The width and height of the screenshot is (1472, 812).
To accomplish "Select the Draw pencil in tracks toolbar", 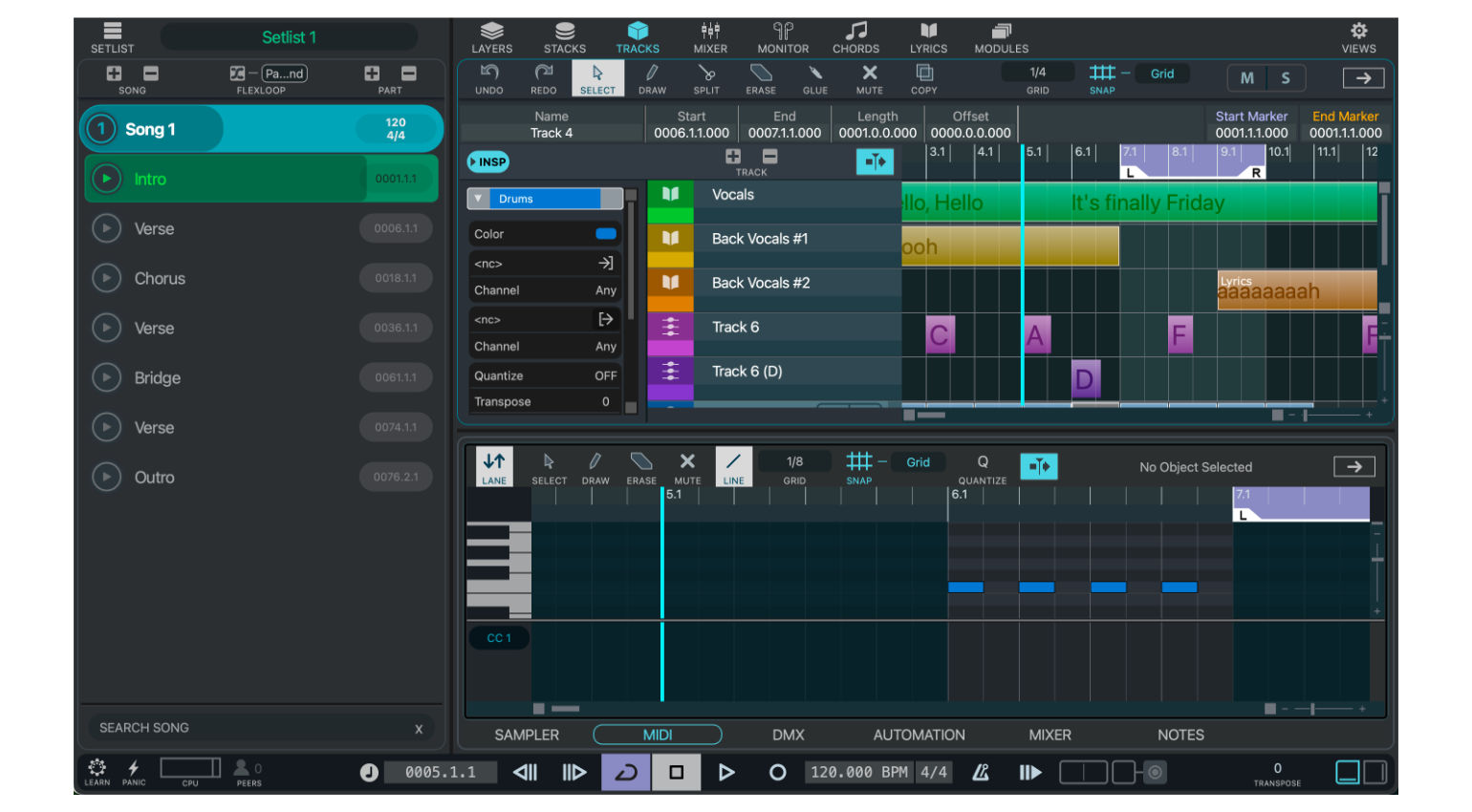I will click(x=652, y=78).
